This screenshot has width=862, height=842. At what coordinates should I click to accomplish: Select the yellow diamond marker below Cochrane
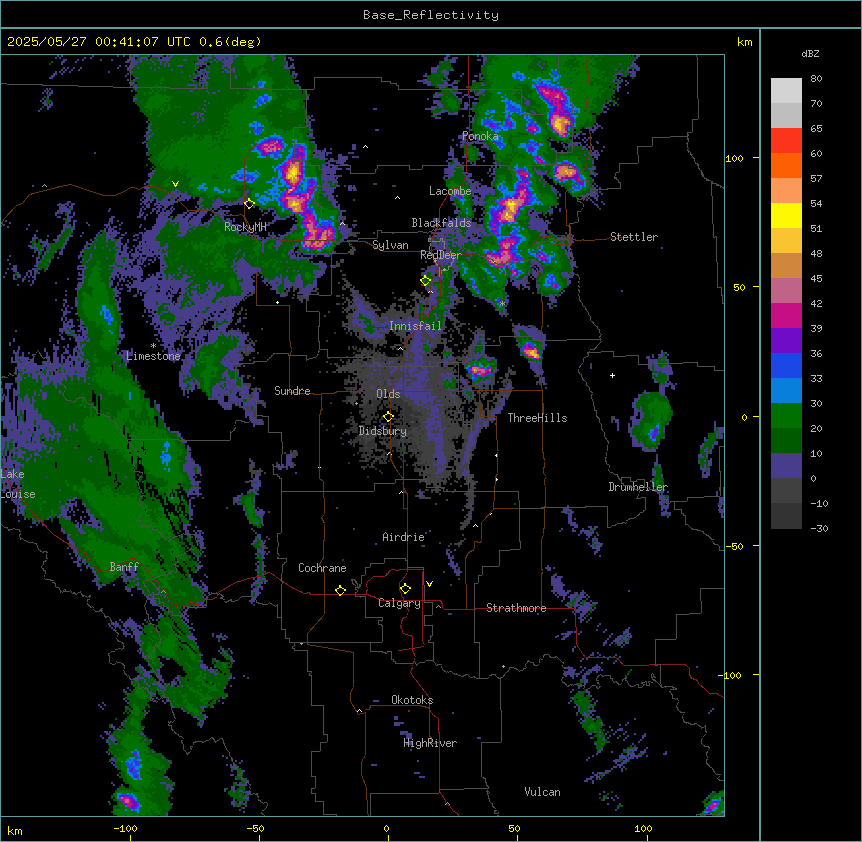(x=340, y=590)
